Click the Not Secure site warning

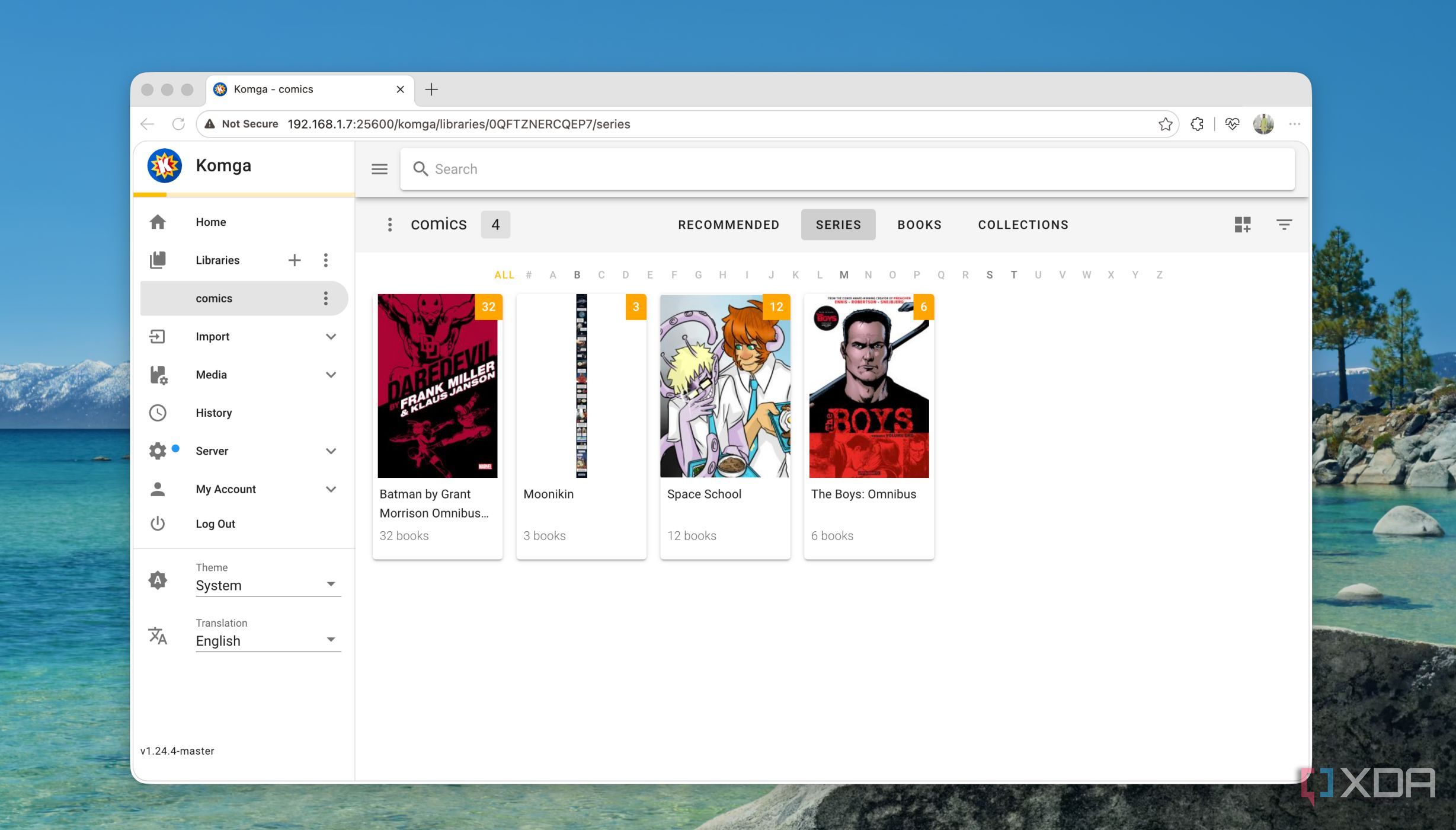click(241, 124)
